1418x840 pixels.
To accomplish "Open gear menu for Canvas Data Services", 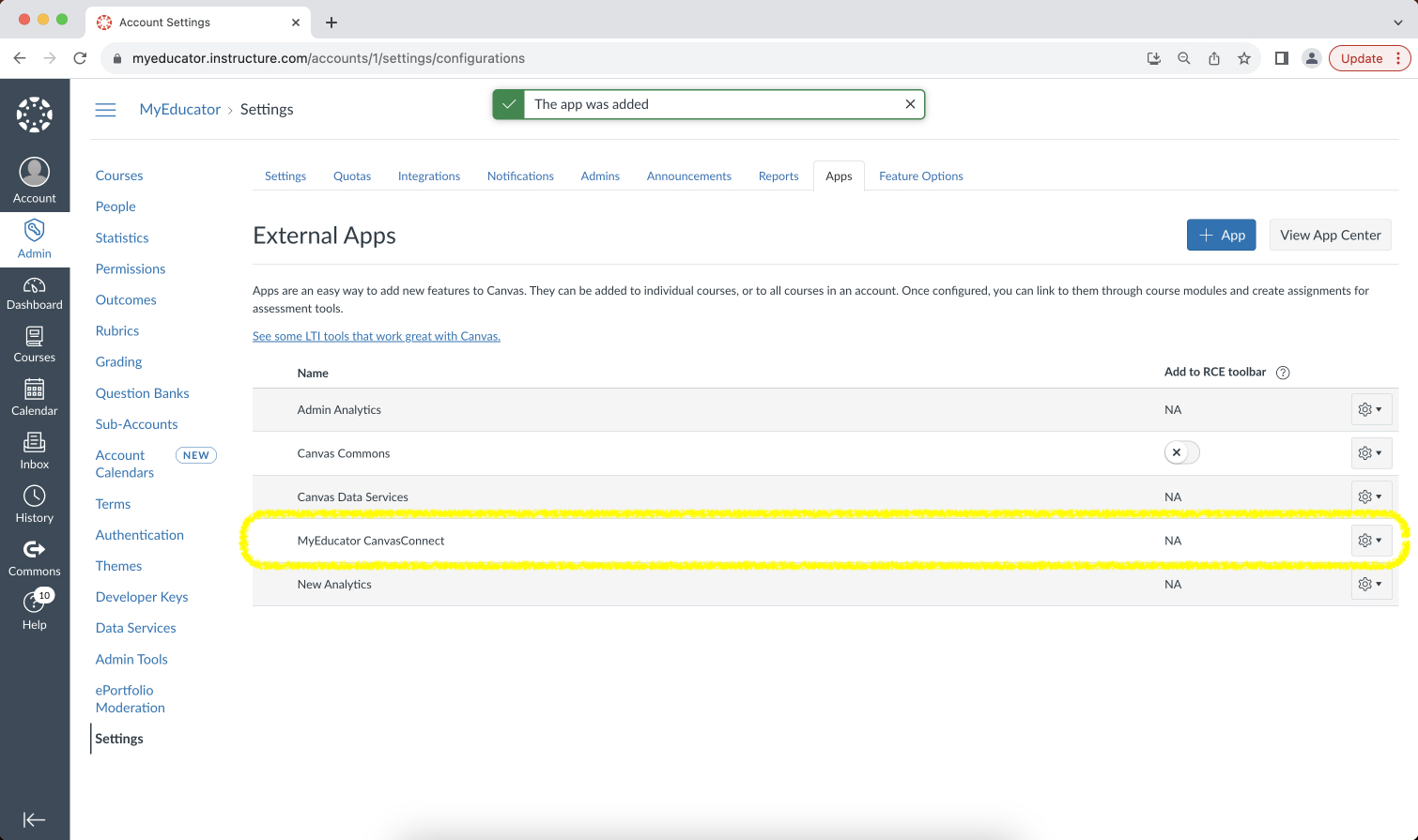I will pos(1371,496).
